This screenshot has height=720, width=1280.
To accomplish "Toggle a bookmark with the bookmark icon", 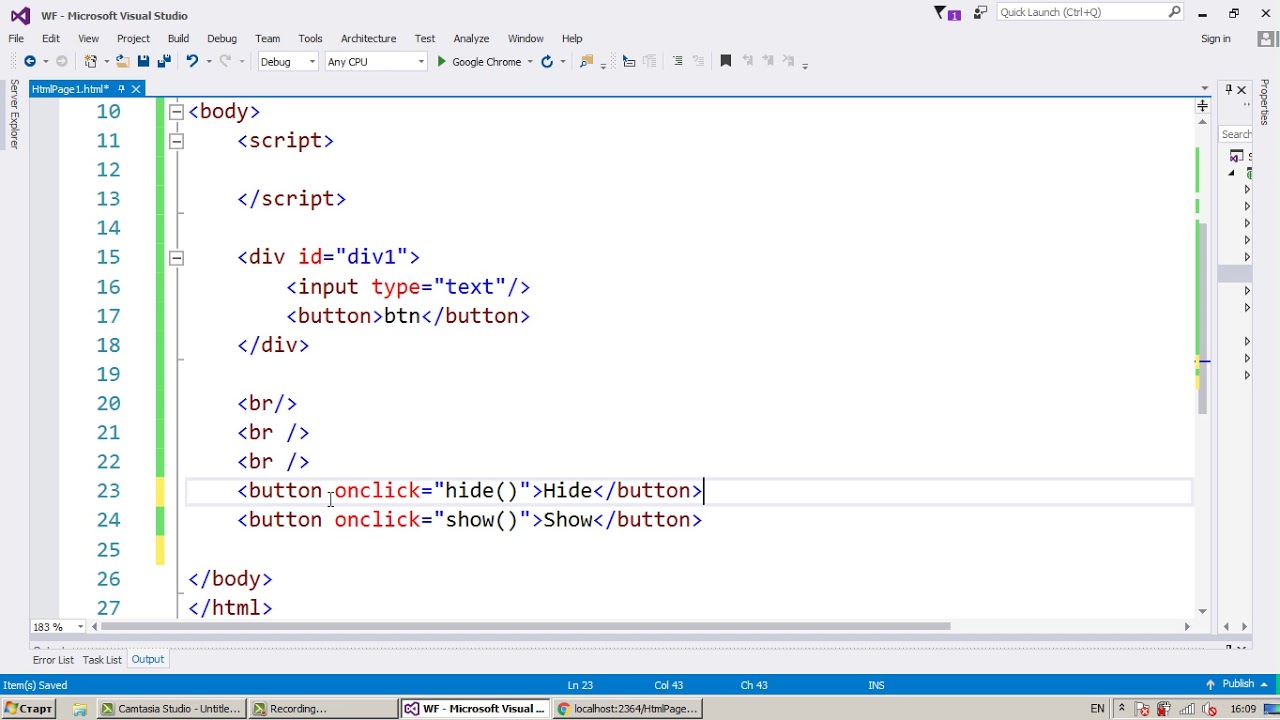I will click(x=726, y=62).
